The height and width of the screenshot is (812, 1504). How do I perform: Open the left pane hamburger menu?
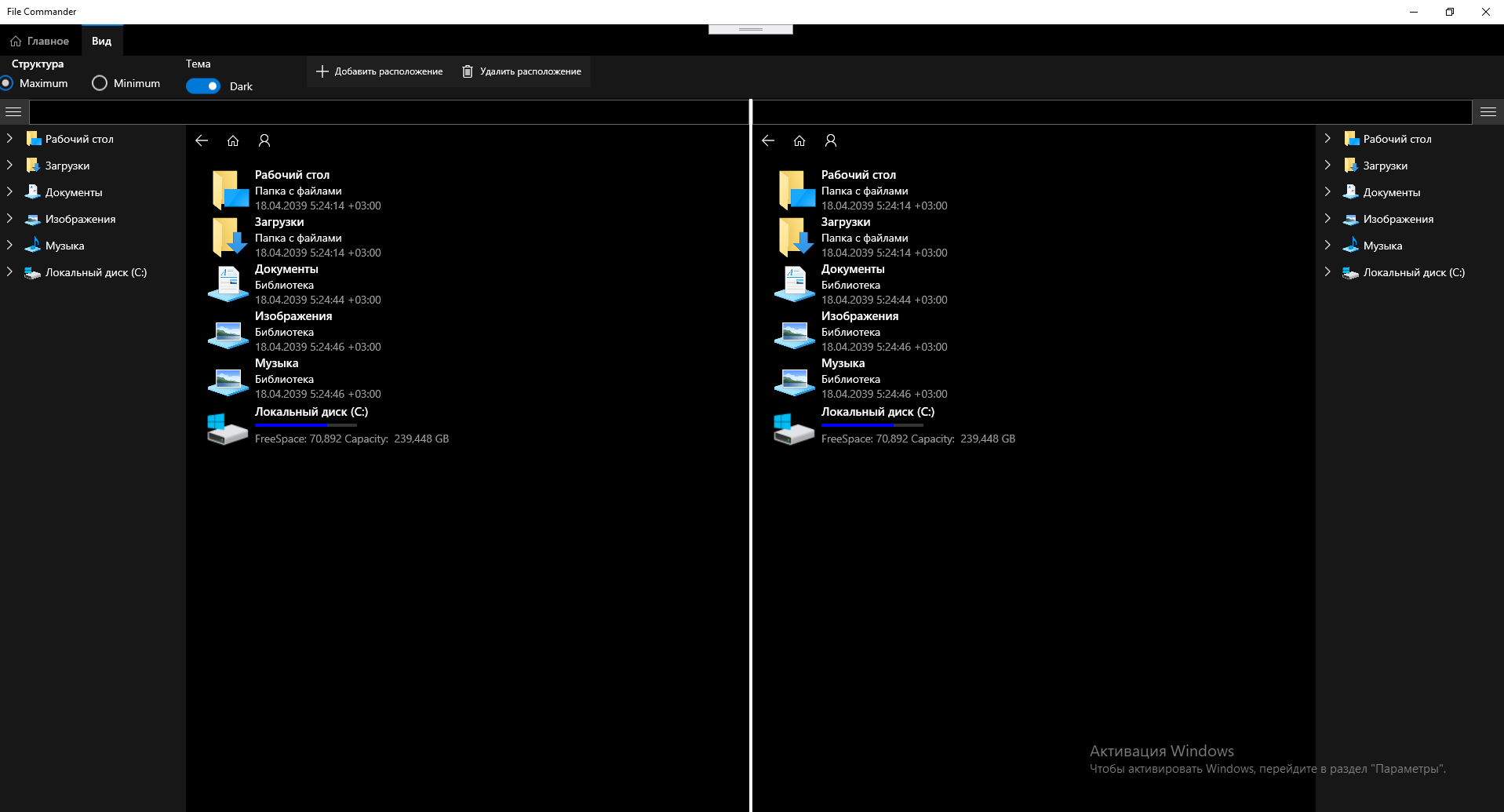coord(13,111)
